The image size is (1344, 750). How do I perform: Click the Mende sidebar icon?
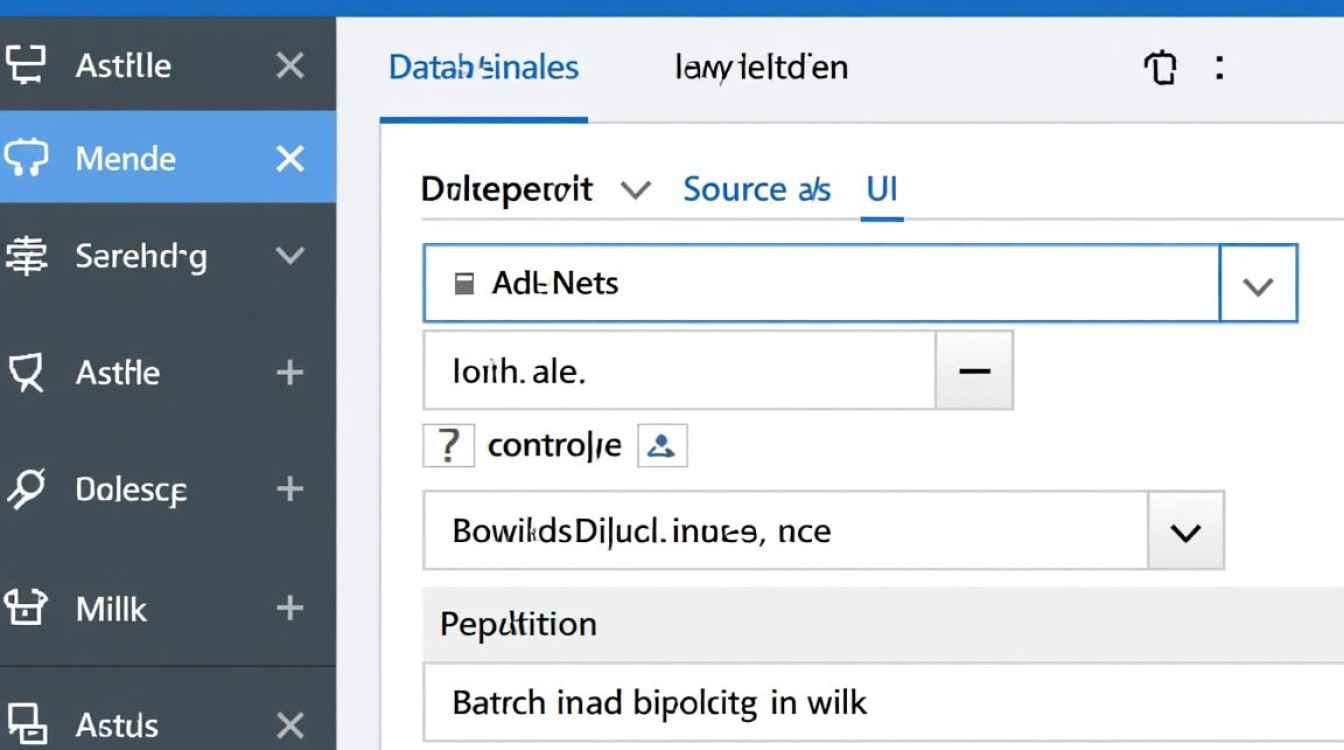26,158
